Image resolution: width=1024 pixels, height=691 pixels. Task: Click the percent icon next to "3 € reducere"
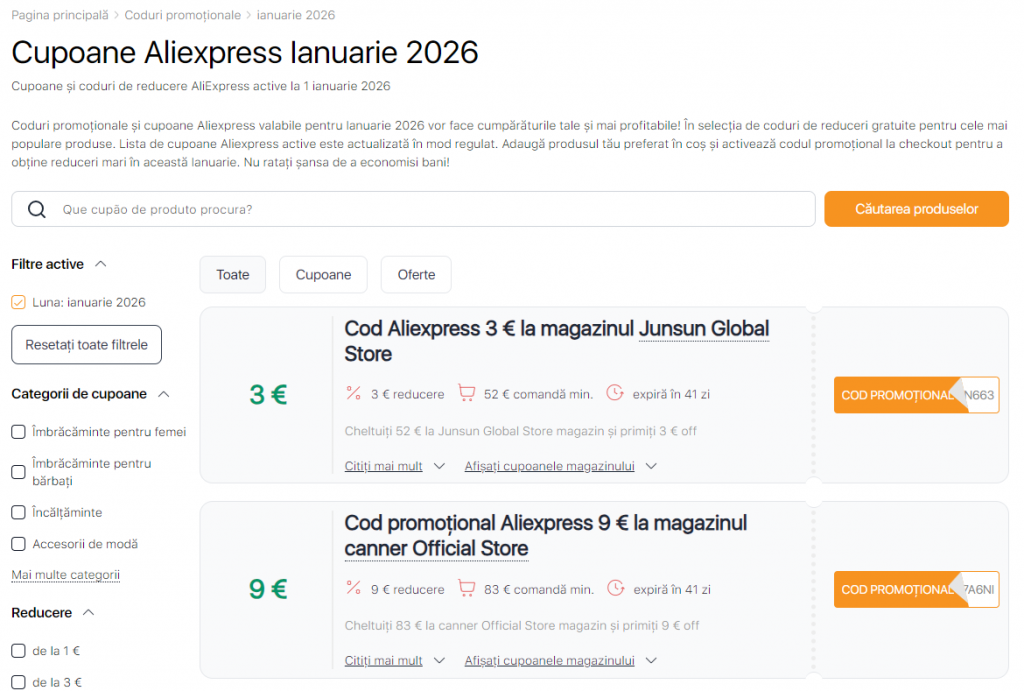pyautogui.click(x=353, y=394)
